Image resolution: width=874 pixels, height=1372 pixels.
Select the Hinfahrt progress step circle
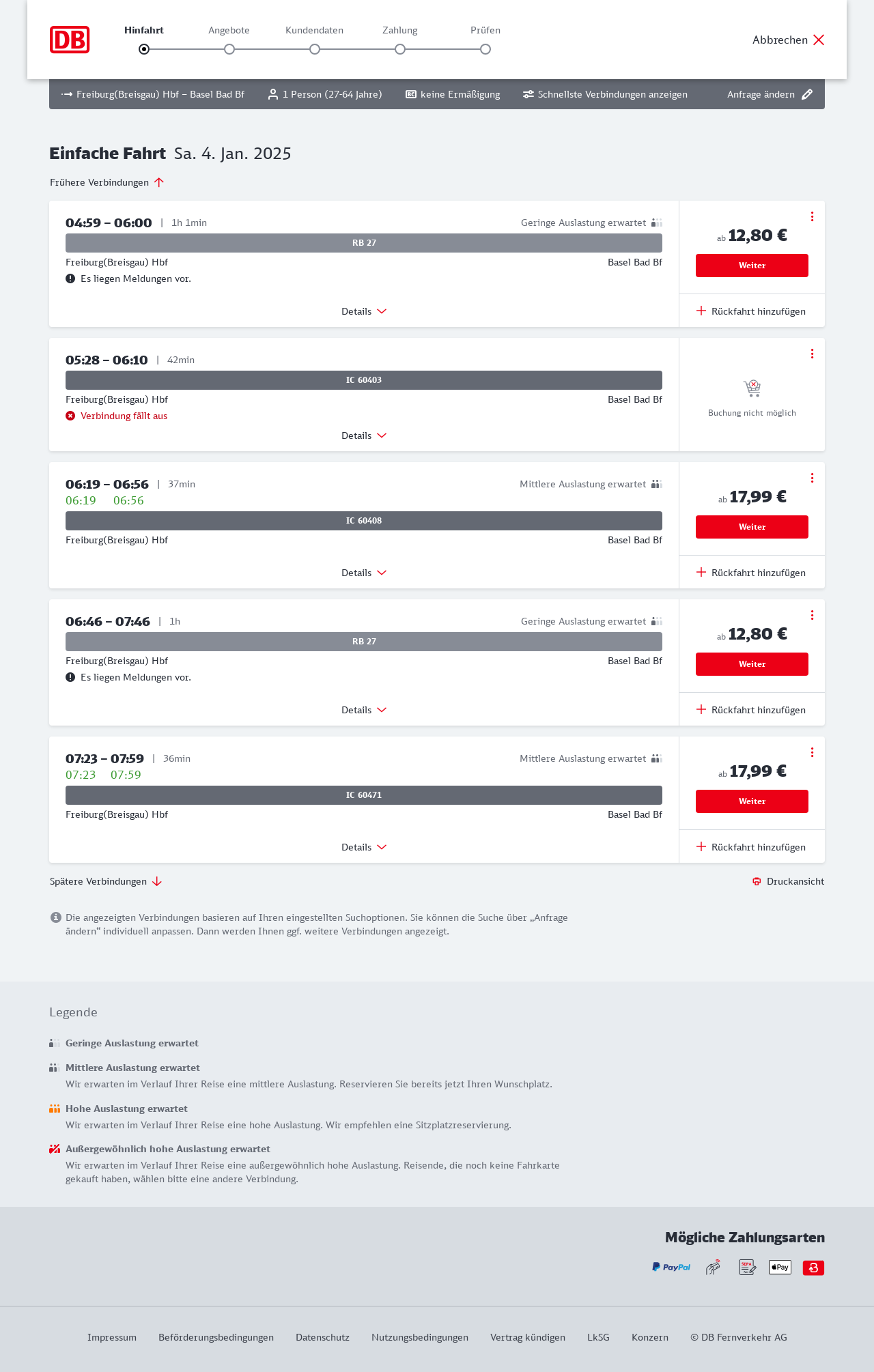(144, 49)
